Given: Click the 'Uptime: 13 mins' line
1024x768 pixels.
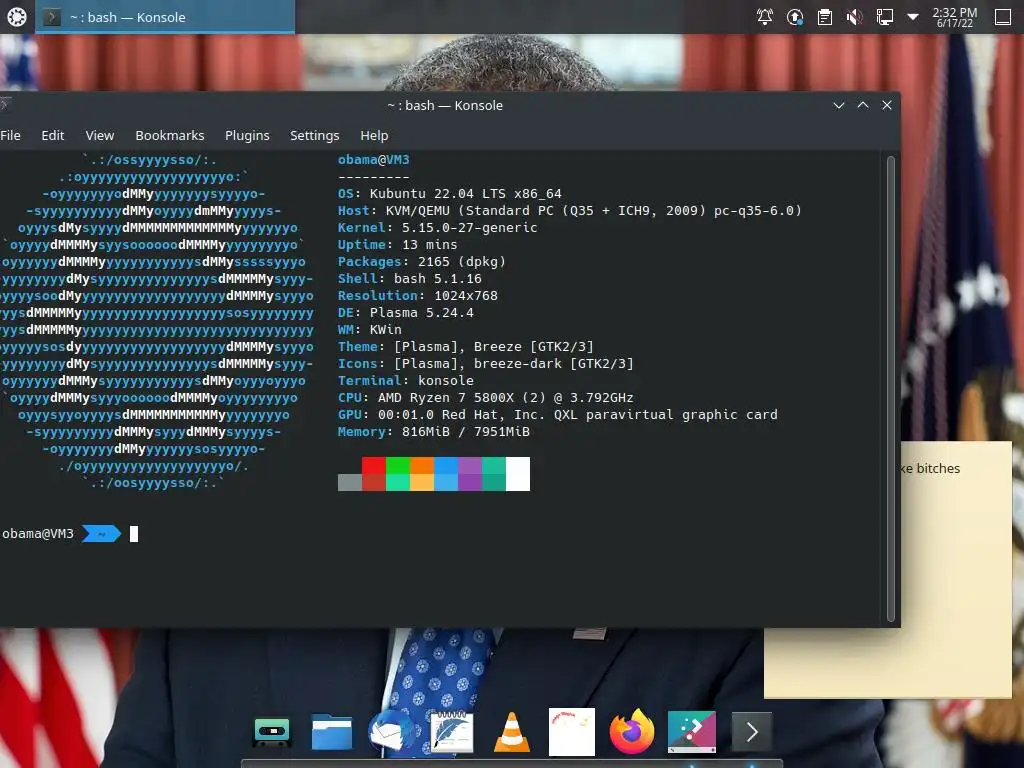Looking at the screenshot, I should pos(397,244).
